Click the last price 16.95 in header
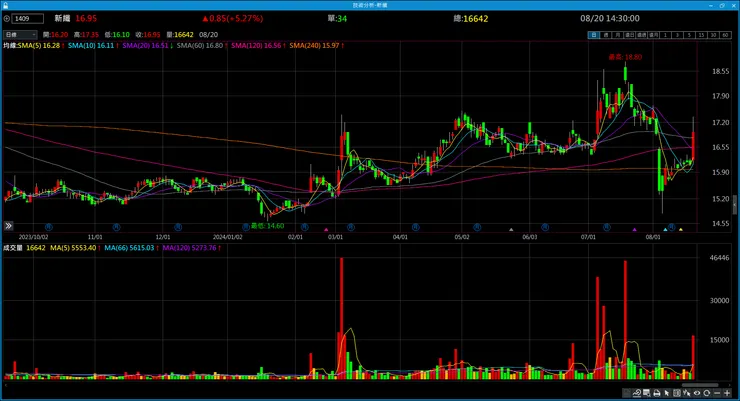This screenshot has height=401, width=740. pos(86,18)
